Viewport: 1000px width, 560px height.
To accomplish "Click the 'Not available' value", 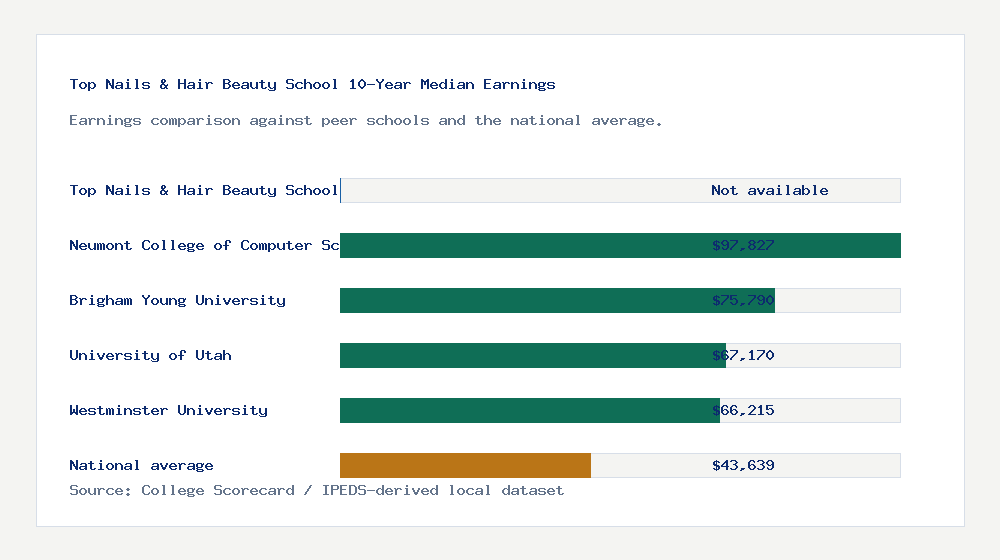I will pyautogui.click(x=770, y=190).
